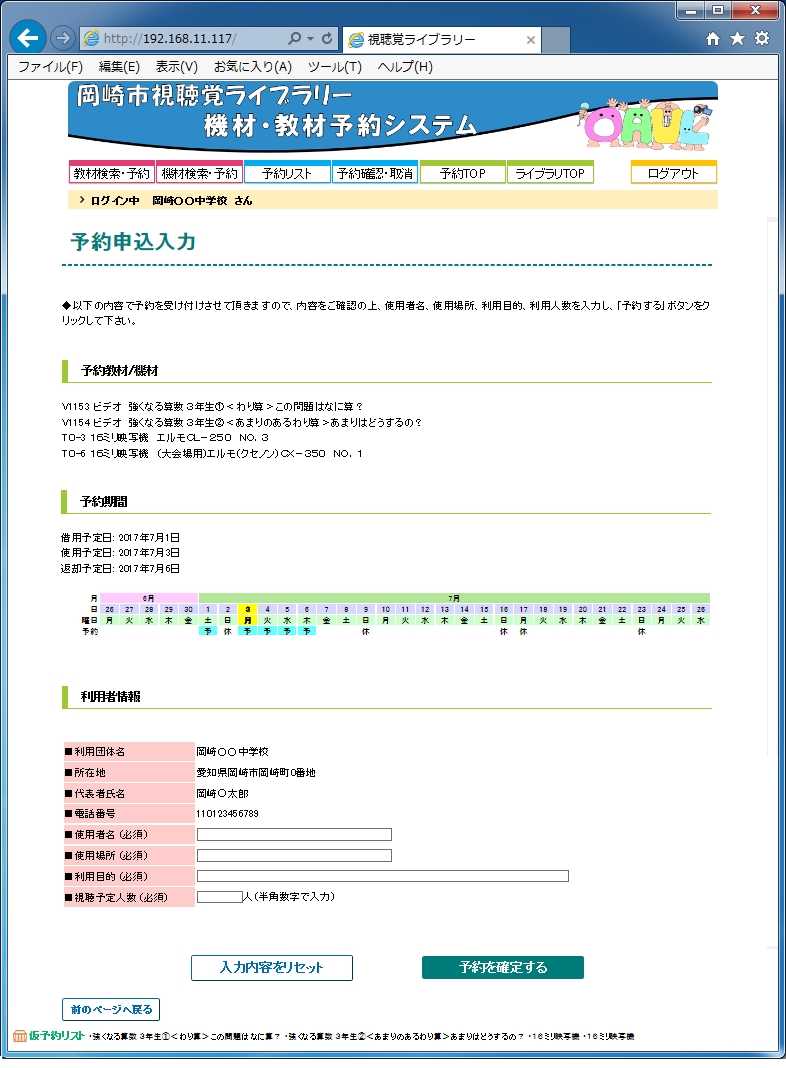
Task: Open favorites star icon
Action: coord(737,39)
